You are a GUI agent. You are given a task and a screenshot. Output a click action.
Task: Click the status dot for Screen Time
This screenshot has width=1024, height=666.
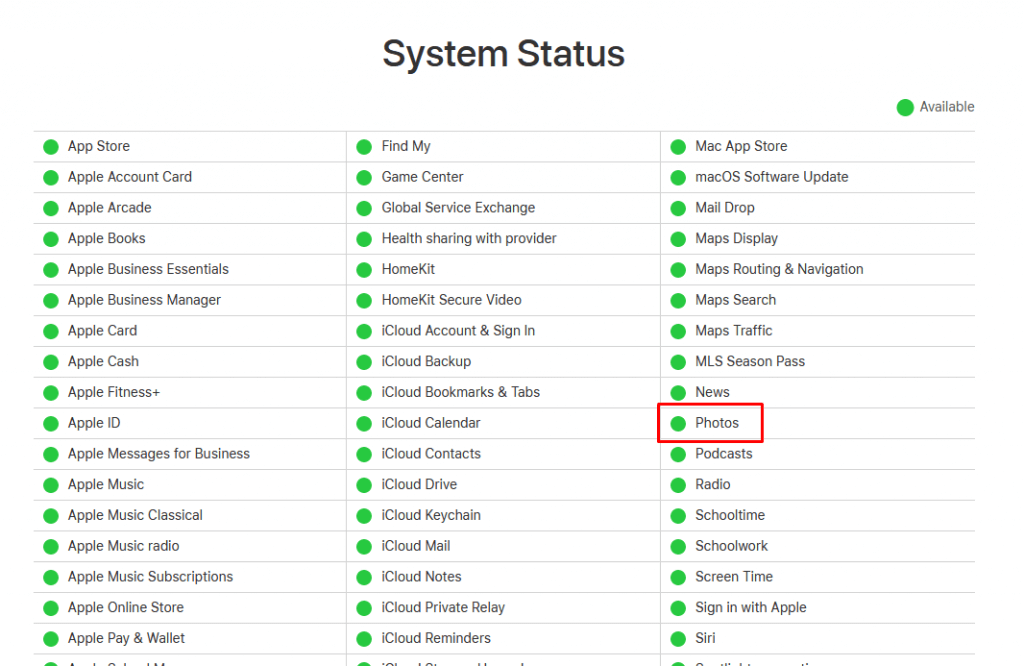[x=679, y=577]
